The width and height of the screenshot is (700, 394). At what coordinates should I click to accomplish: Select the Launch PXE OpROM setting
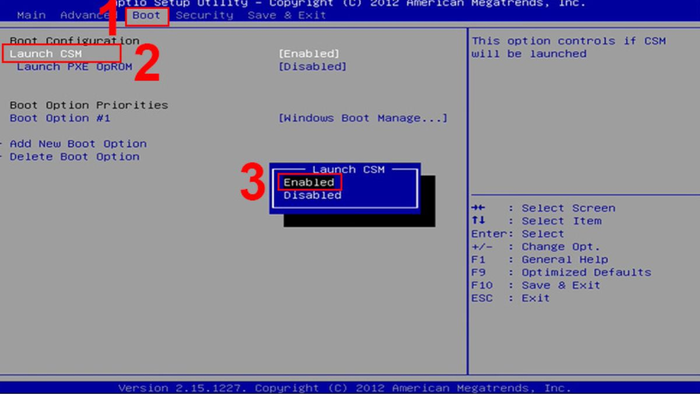[x=75, y=66]
